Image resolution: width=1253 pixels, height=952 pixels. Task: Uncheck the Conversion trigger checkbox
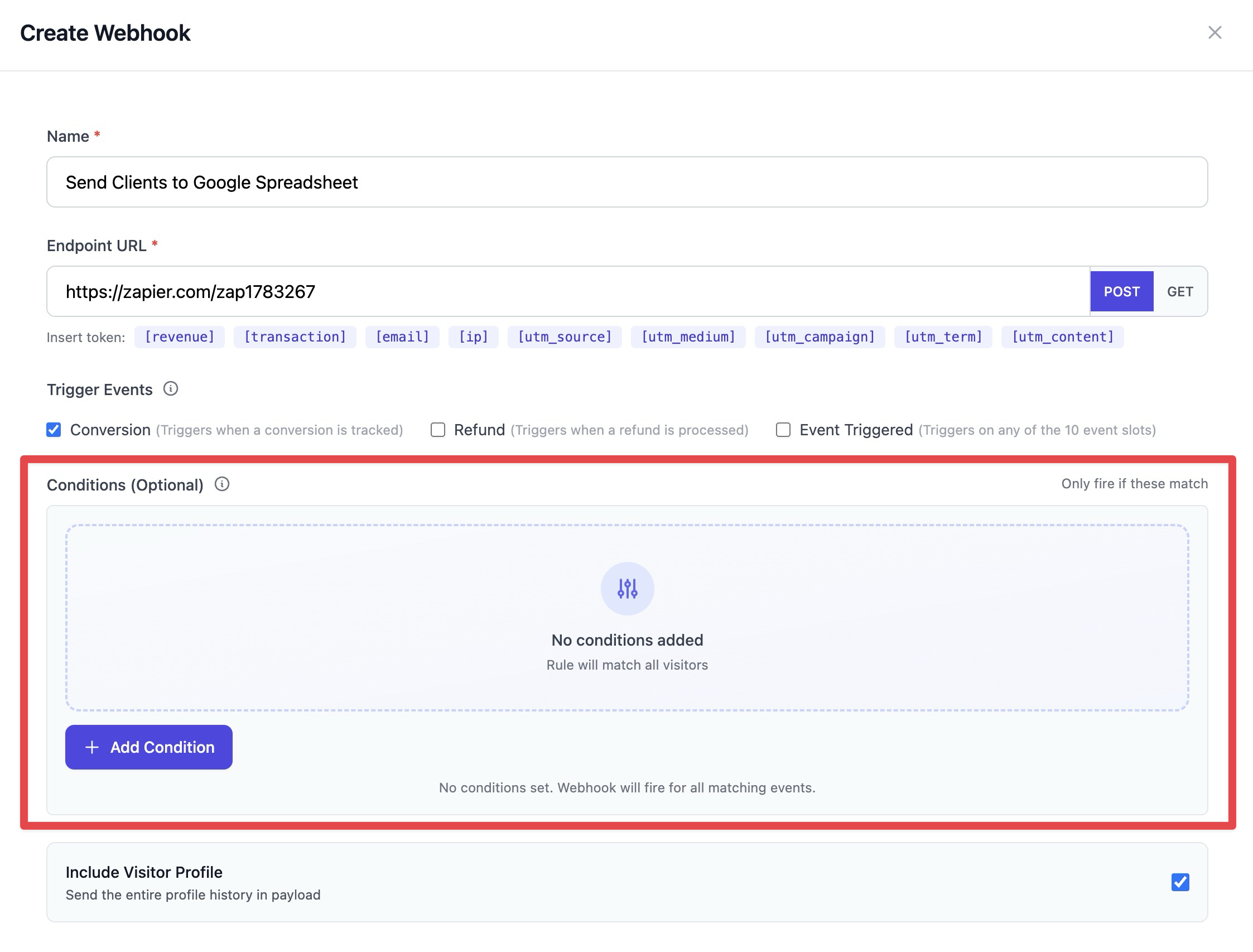[x=54, y=430]
